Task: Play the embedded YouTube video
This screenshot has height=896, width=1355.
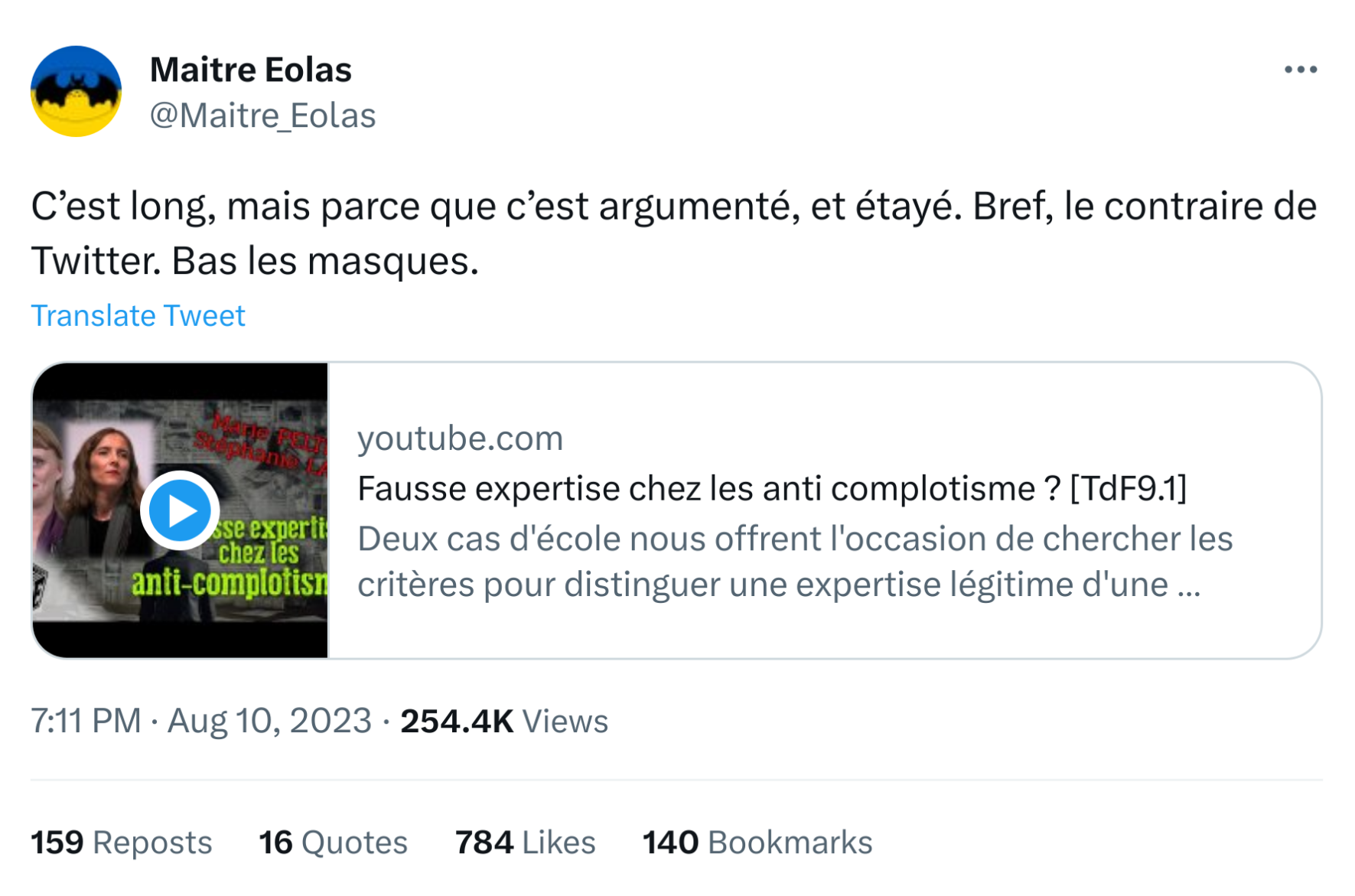Action: (180, 510)
